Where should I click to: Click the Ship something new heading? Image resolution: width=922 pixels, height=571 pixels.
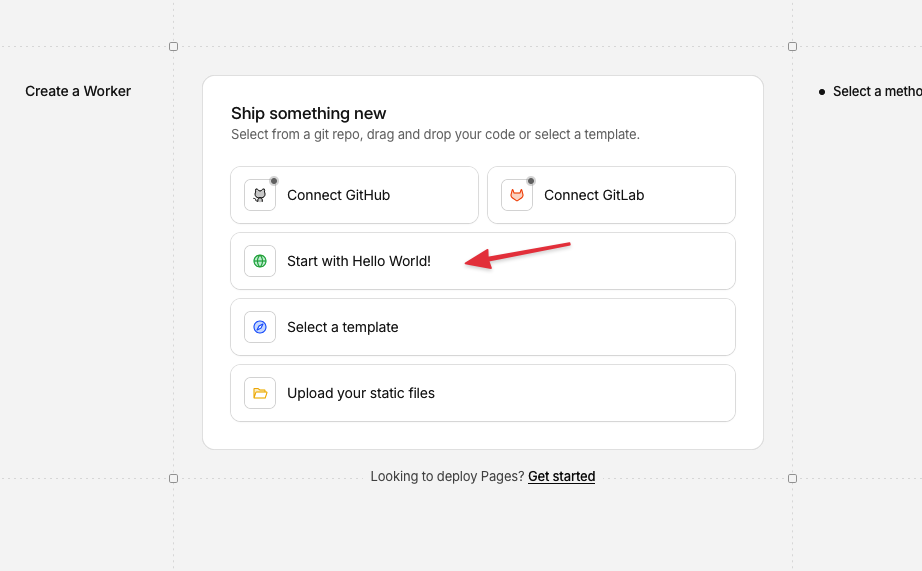pos(308,113)
